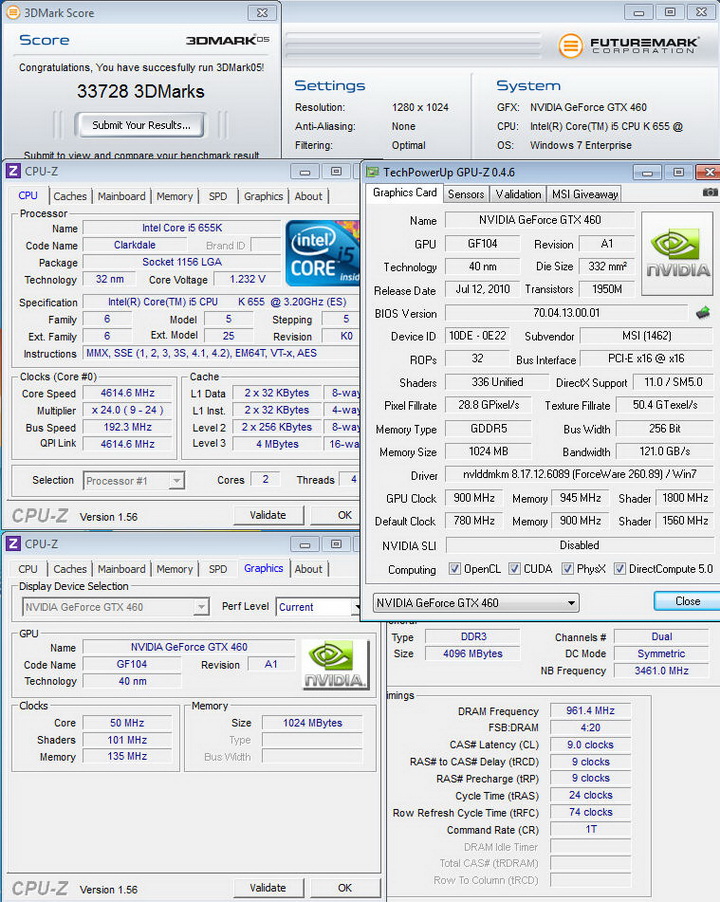Viewport: 720px width, 902px height.
Task: Open Caches tab in upper CPU-Z
Action: (x=70, y=196)
